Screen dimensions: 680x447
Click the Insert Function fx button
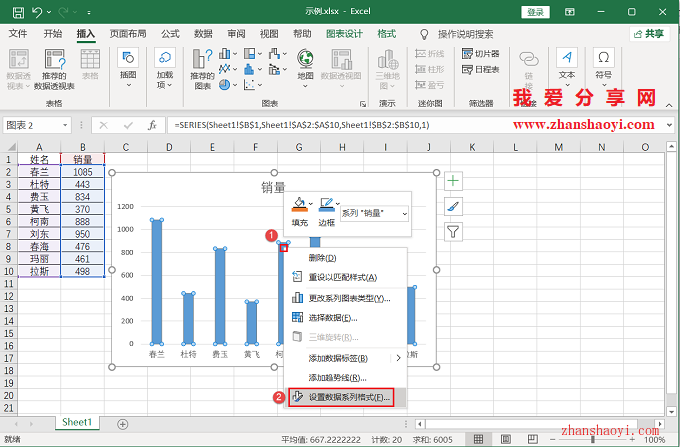click(x=152, y=125)
